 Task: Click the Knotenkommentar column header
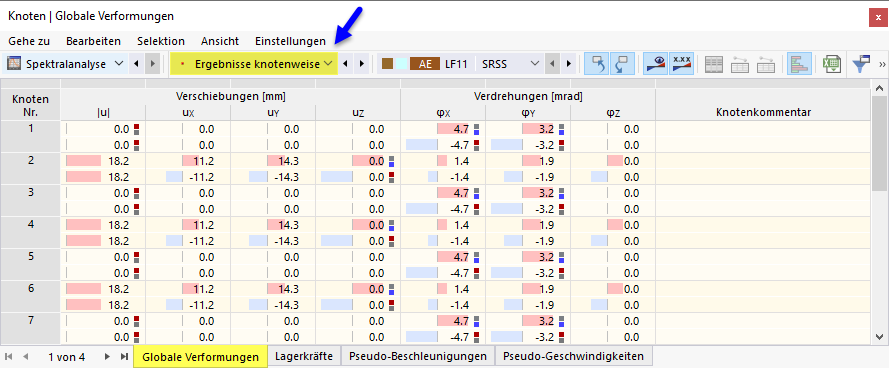click(x=763, y=112)
